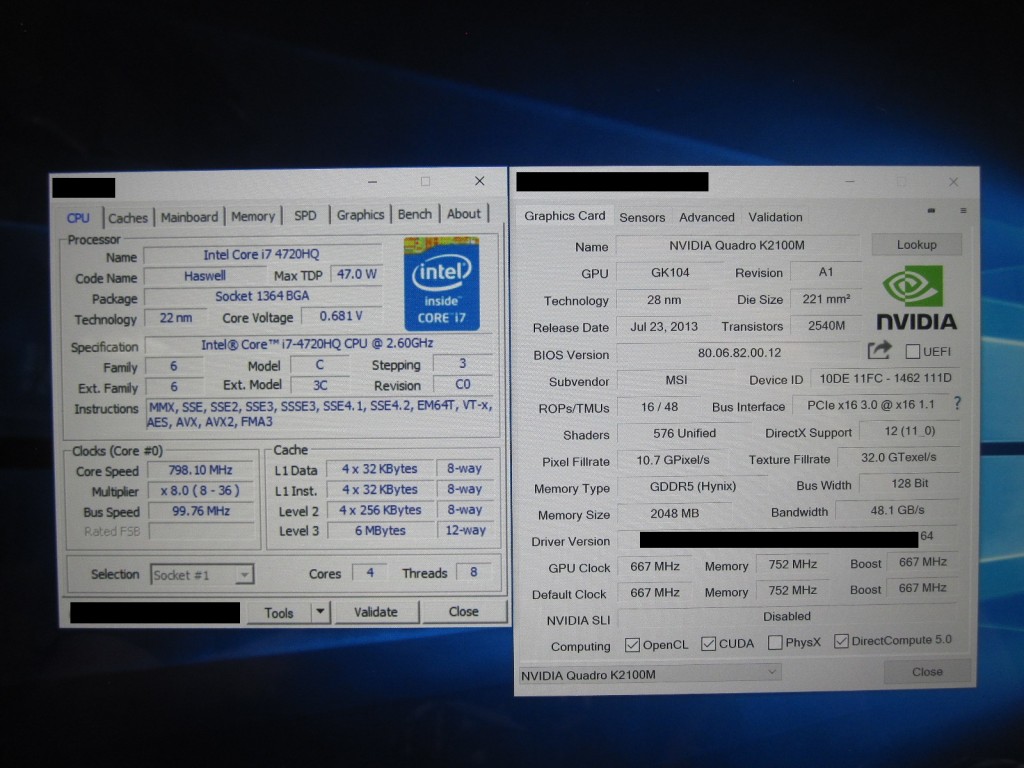Click the Package value Socket 1364 BGA
Image resolution: width=1024 pixels, height=768 pixels.
point(262,296)
